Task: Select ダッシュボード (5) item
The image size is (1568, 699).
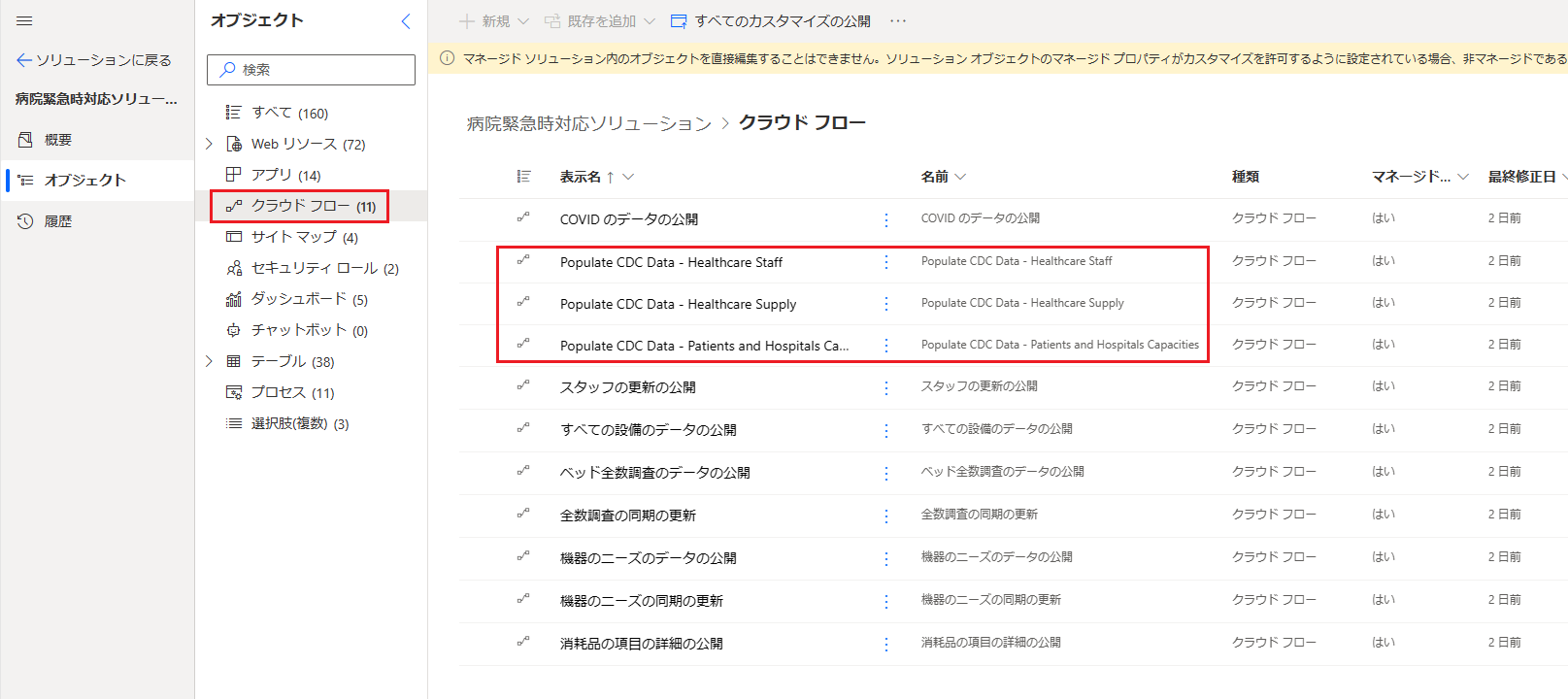Action: (309, 299)
